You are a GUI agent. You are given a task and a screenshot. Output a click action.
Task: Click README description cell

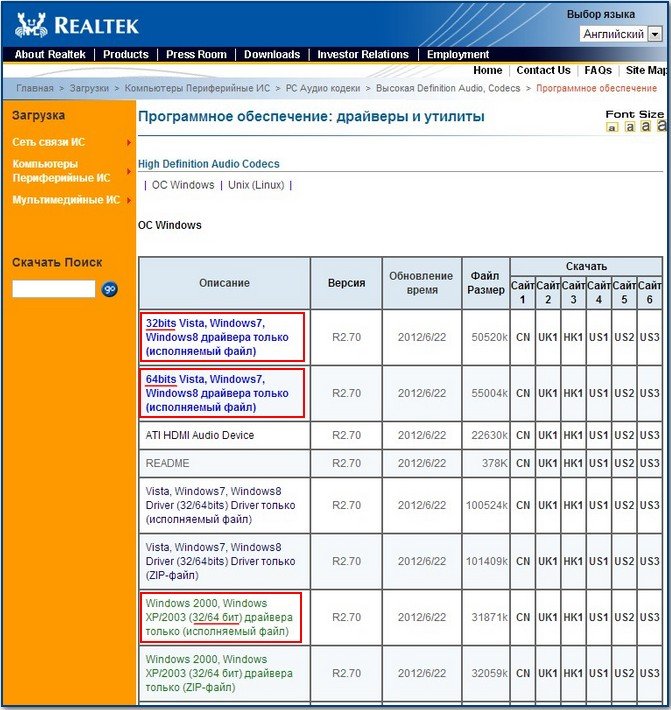pyautogui.click(x=168, y=463)
